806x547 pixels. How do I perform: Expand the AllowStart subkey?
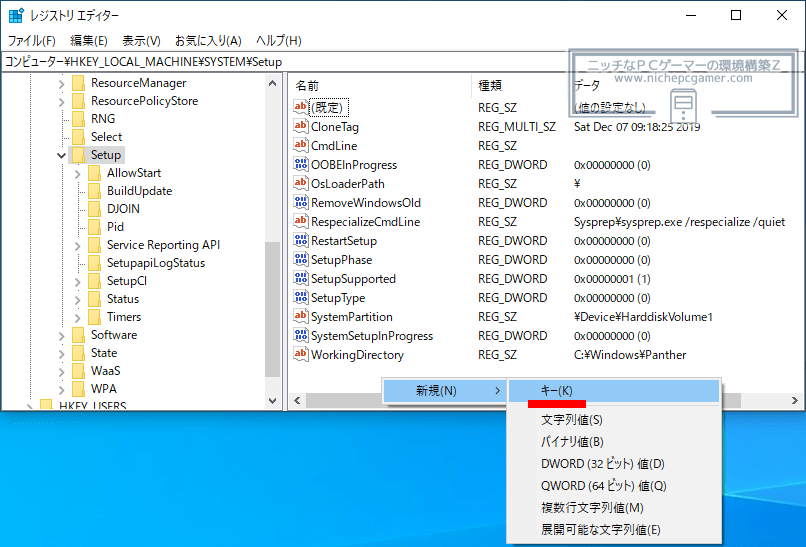78,174
